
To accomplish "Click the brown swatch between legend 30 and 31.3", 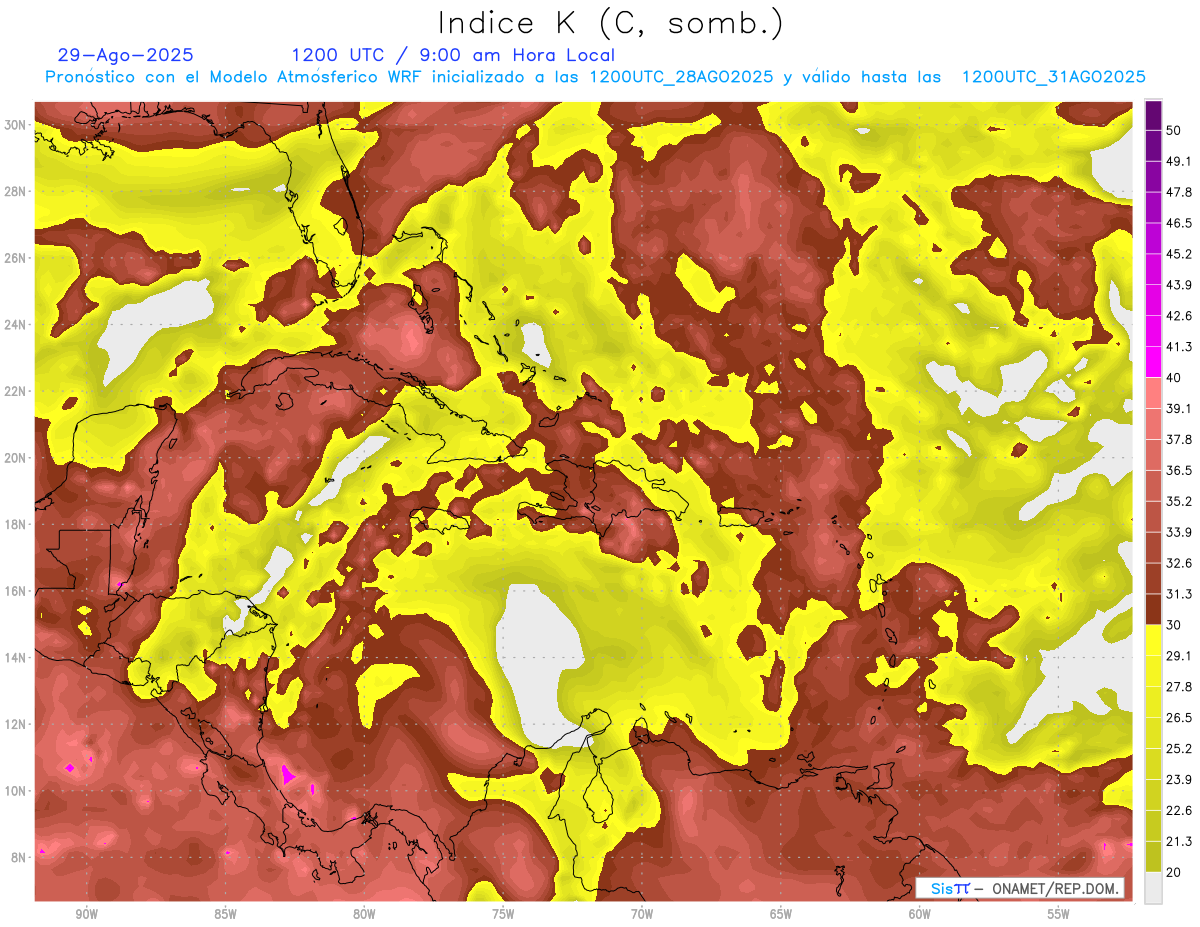I will coord(1154,609).
